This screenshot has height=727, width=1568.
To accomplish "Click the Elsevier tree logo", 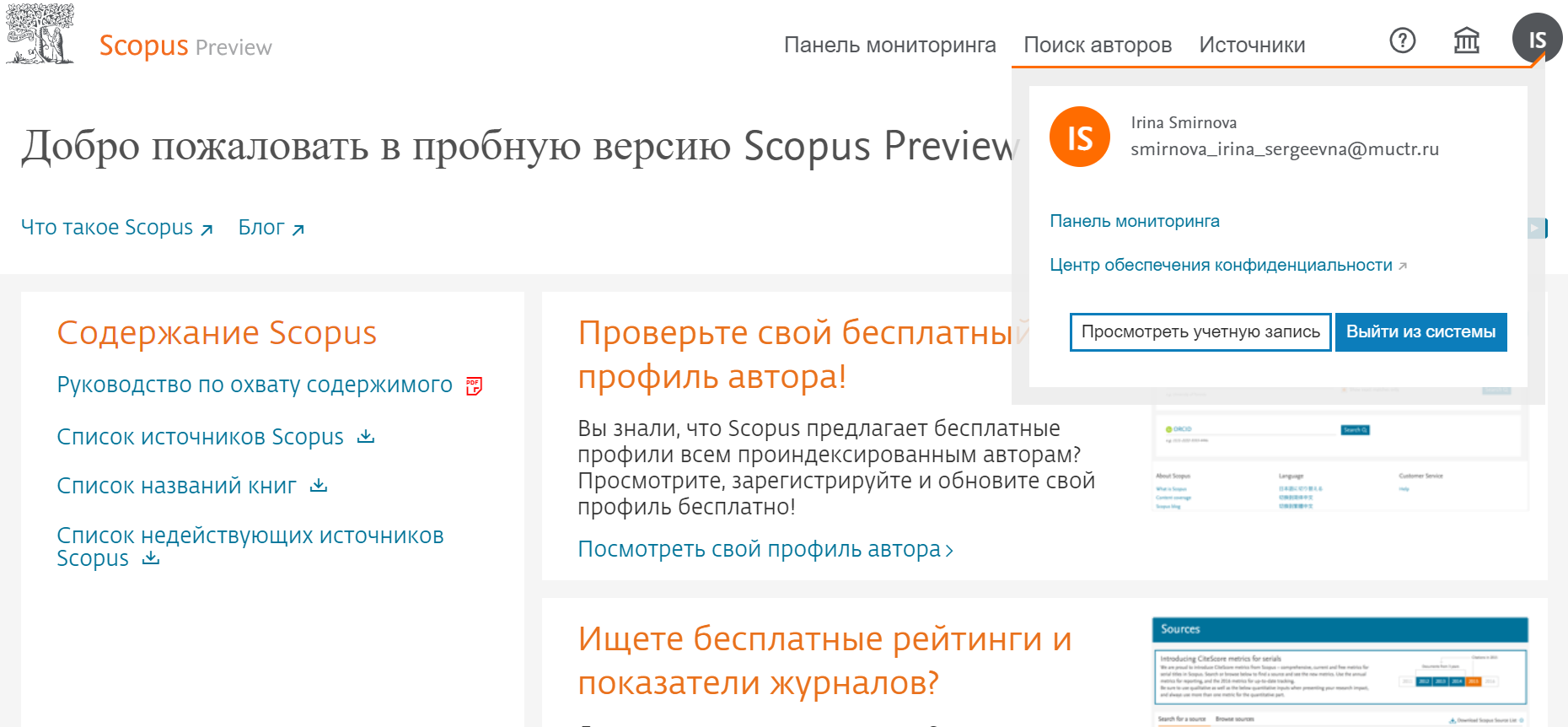I will pos(40,35).
